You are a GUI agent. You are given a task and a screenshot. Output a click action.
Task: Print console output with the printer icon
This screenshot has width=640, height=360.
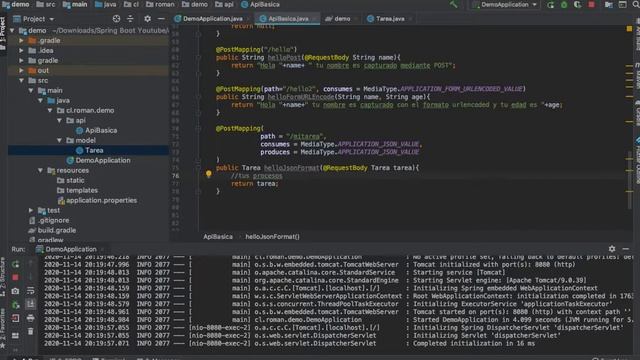[31, 318]
